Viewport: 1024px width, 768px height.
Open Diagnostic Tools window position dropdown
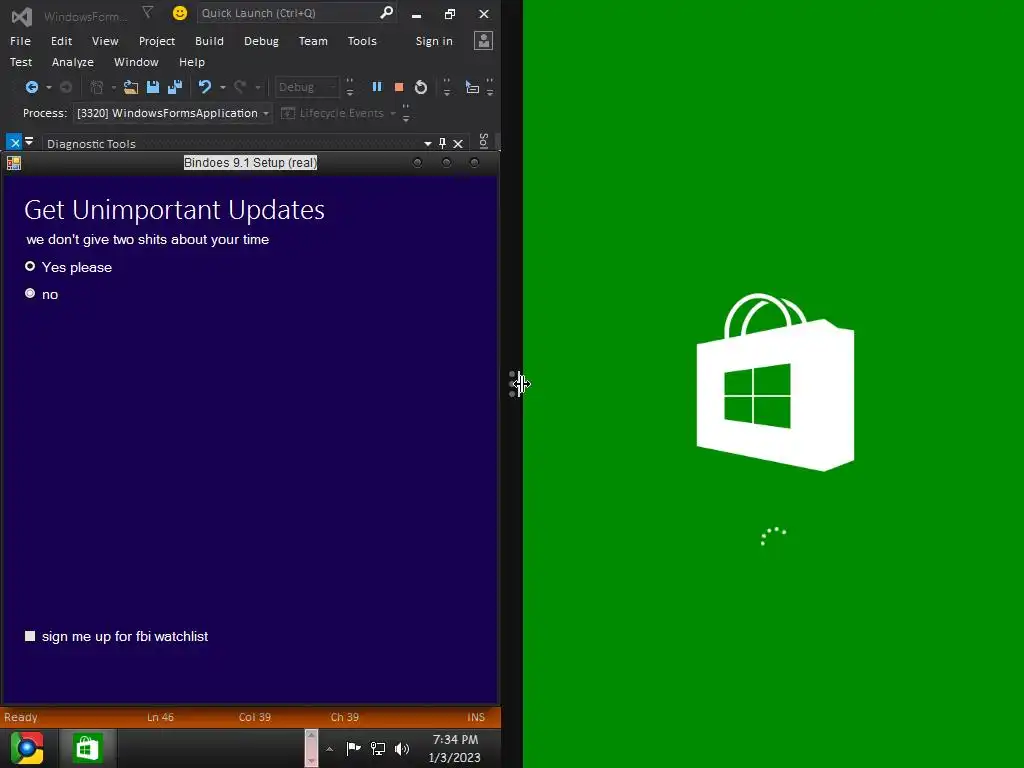(427, 144)
